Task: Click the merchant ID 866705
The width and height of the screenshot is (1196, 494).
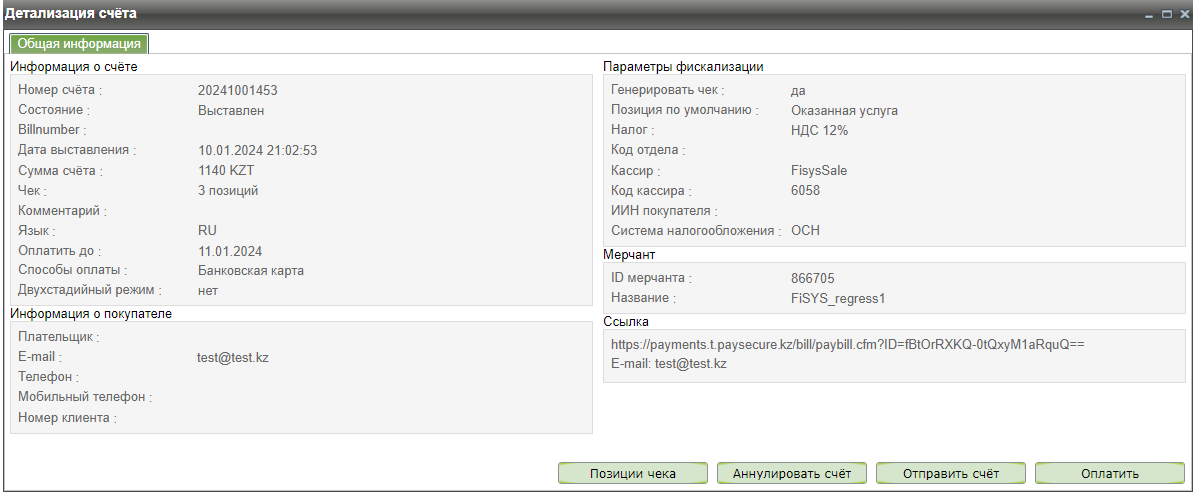Action: (x=812, y=278)
